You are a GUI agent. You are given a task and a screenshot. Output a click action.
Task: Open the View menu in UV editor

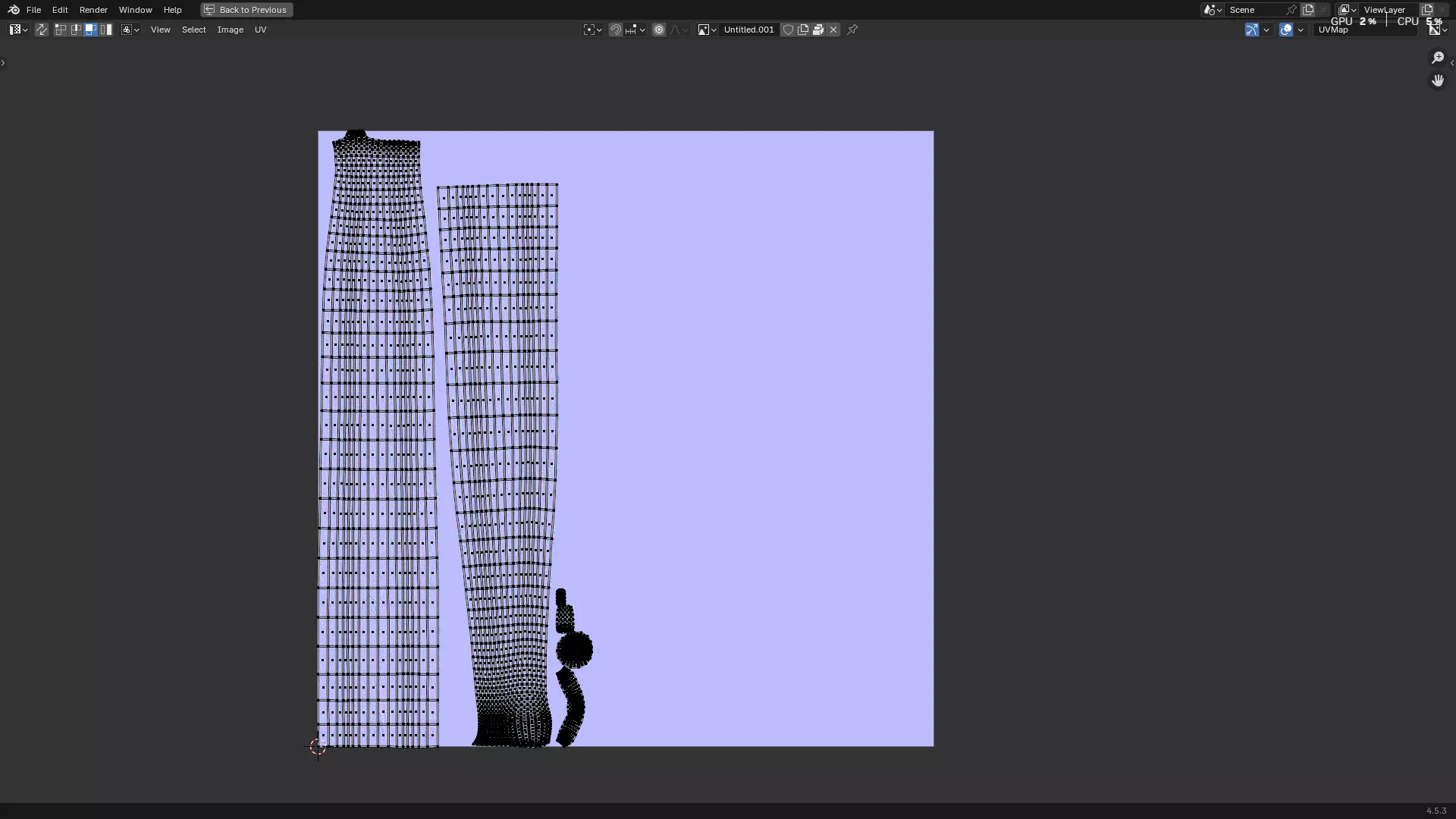pos(160,30)
